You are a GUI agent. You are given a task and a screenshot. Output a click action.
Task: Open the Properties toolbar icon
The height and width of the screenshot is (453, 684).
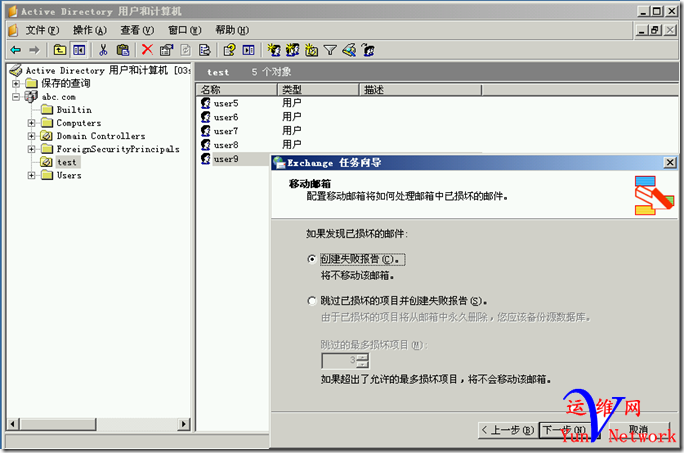166,50
